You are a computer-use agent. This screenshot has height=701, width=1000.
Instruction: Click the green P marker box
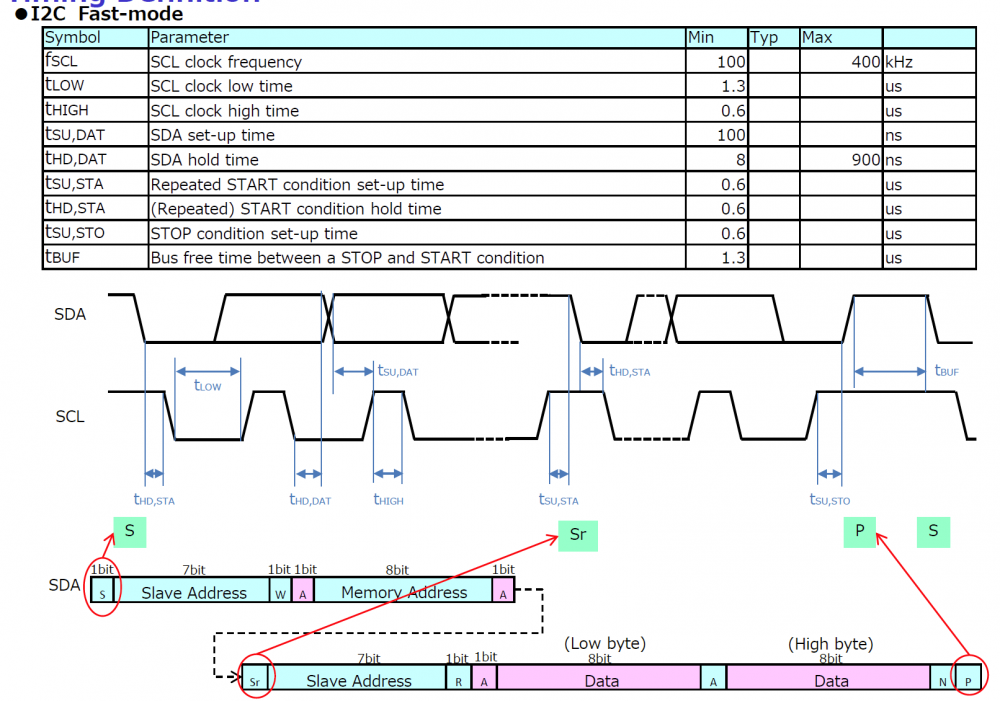pyautogui.click(x=859, y=531)
